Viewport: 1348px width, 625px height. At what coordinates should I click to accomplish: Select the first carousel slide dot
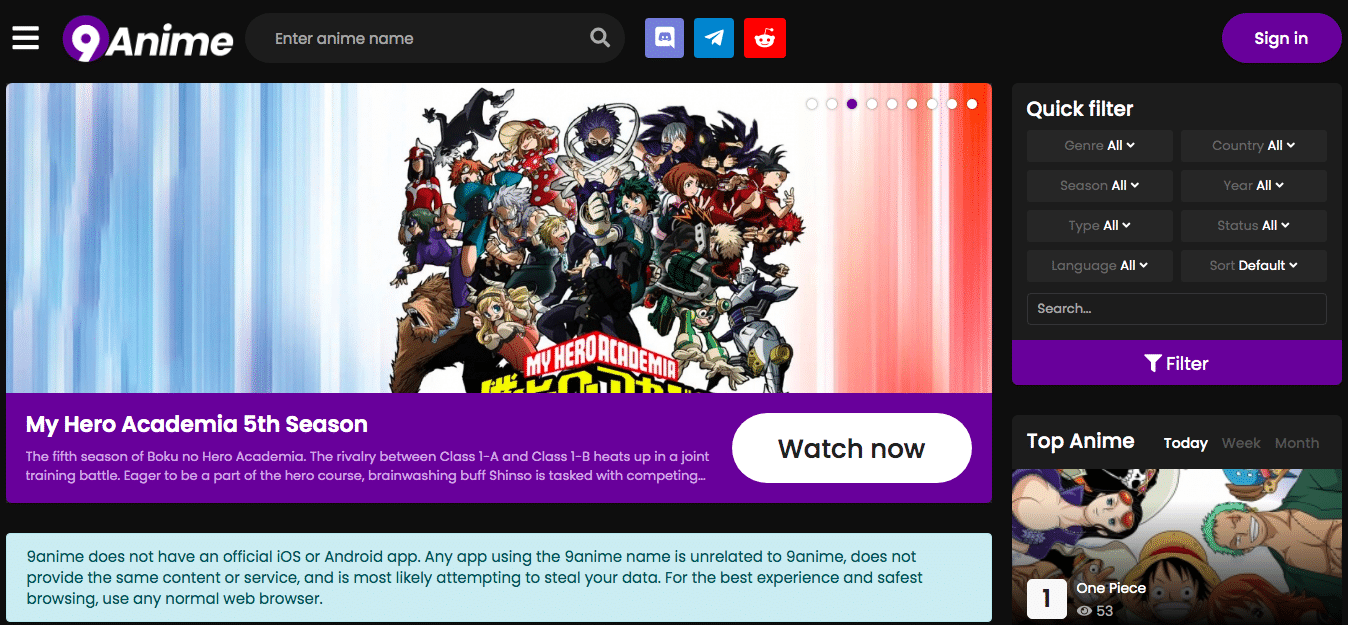[x=812, y=104]
